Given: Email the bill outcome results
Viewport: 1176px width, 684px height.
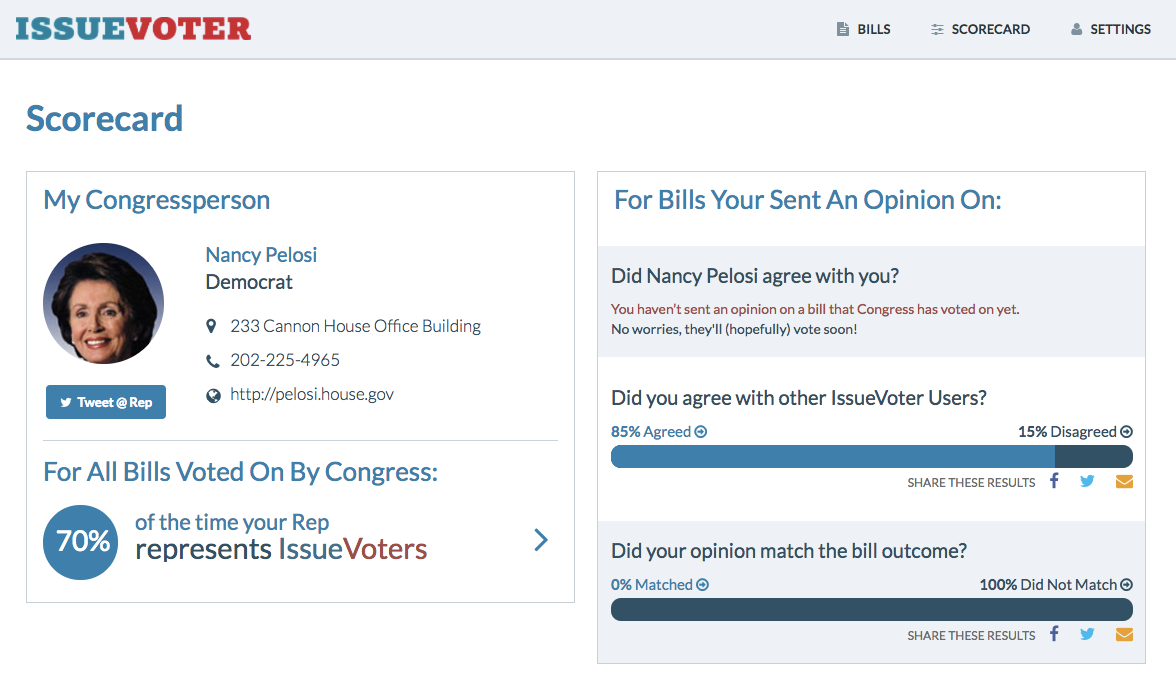Looking at the screenshot, I should 1124,634.
